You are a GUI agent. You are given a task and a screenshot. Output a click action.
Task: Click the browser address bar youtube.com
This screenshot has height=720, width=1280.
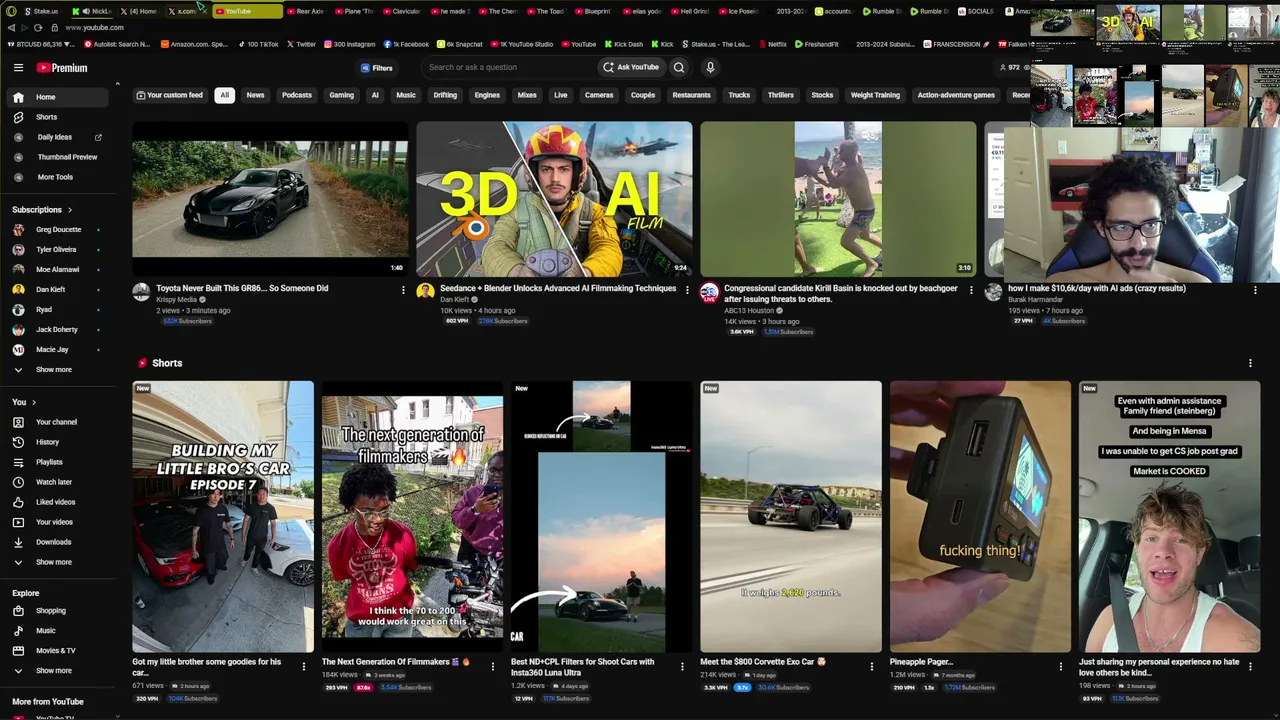pyautogui.click(x=95, y=28)
